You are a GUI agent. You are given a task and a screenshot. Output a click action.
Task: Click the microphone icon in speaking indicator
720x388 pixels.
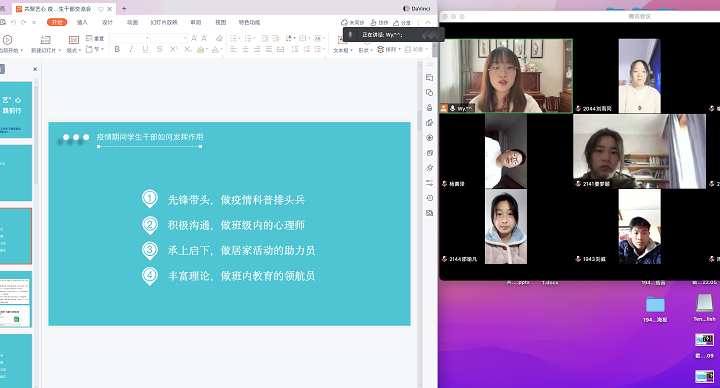(350, 34)
